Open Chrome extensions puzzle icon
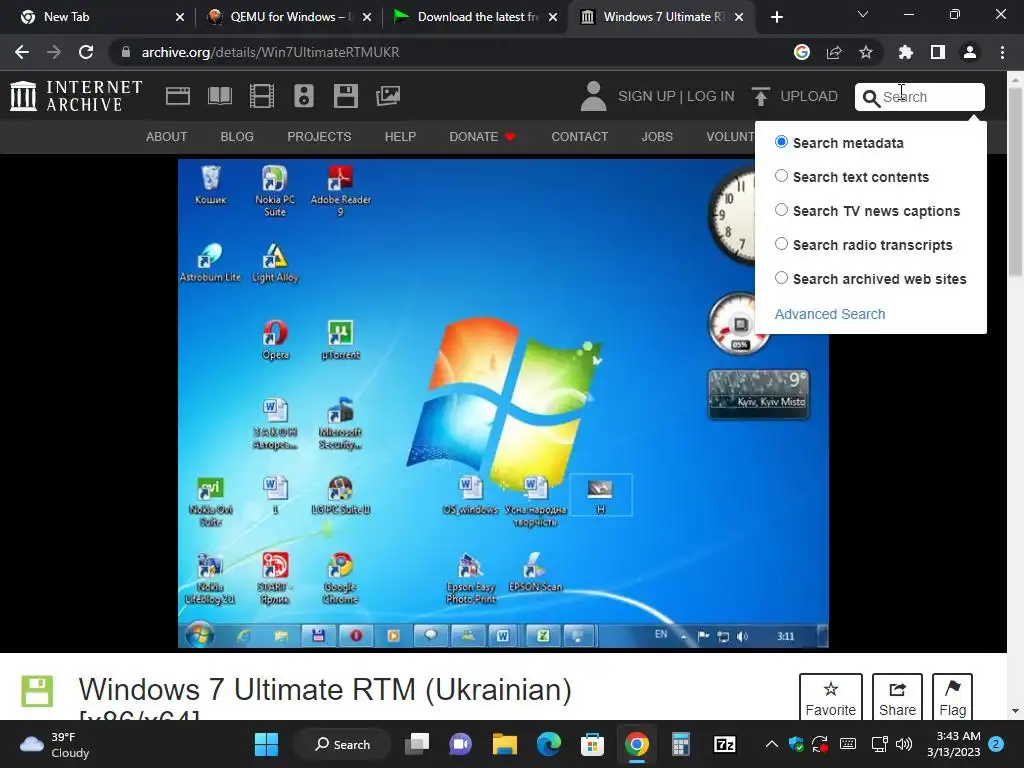 905,52
